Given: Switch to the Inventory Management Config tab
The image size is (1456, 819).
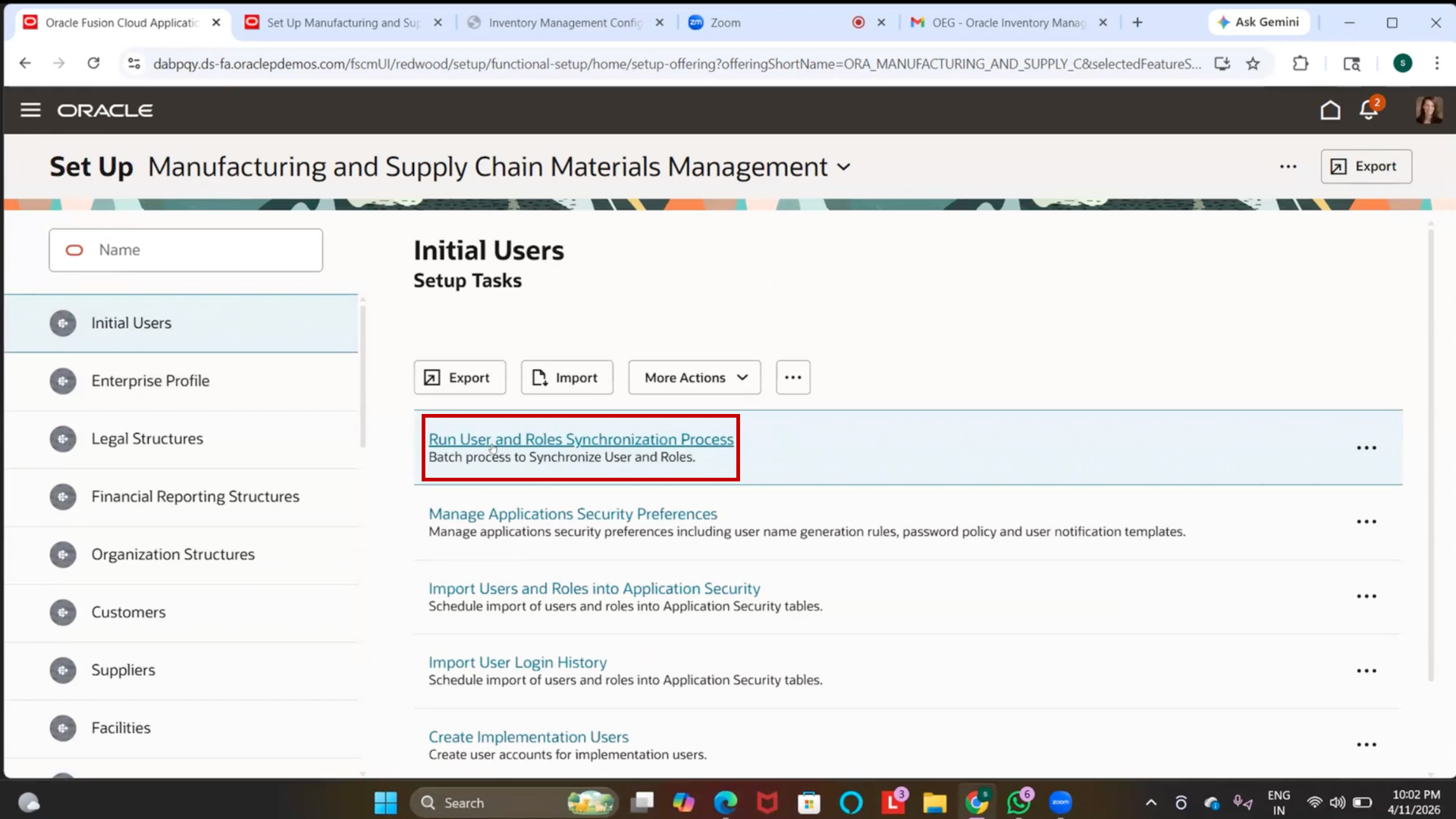Looking at the screenshot, I should point(565,23).
